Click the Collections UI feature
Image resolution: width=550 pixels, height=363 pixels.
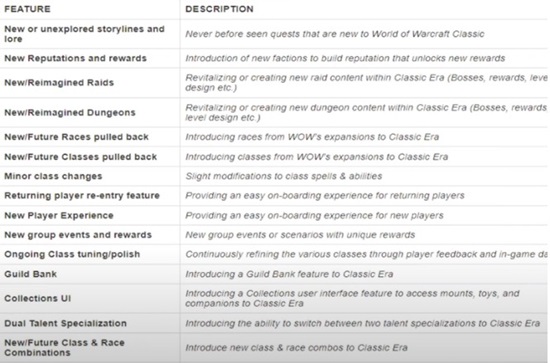(x=38, y=298)
